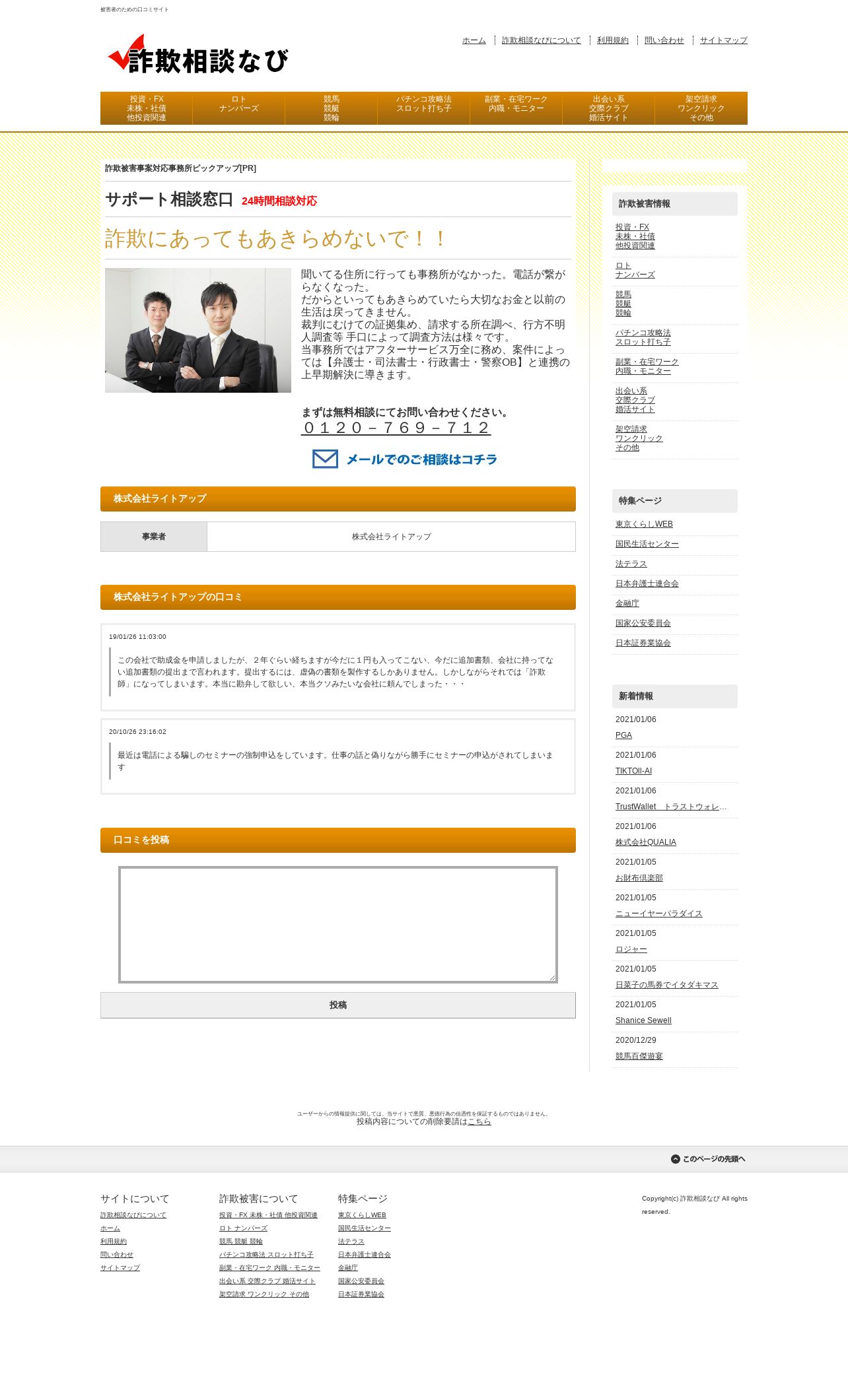Open footer 金融庁 link
848x1400 pixels.
(x=348, y=1268)
